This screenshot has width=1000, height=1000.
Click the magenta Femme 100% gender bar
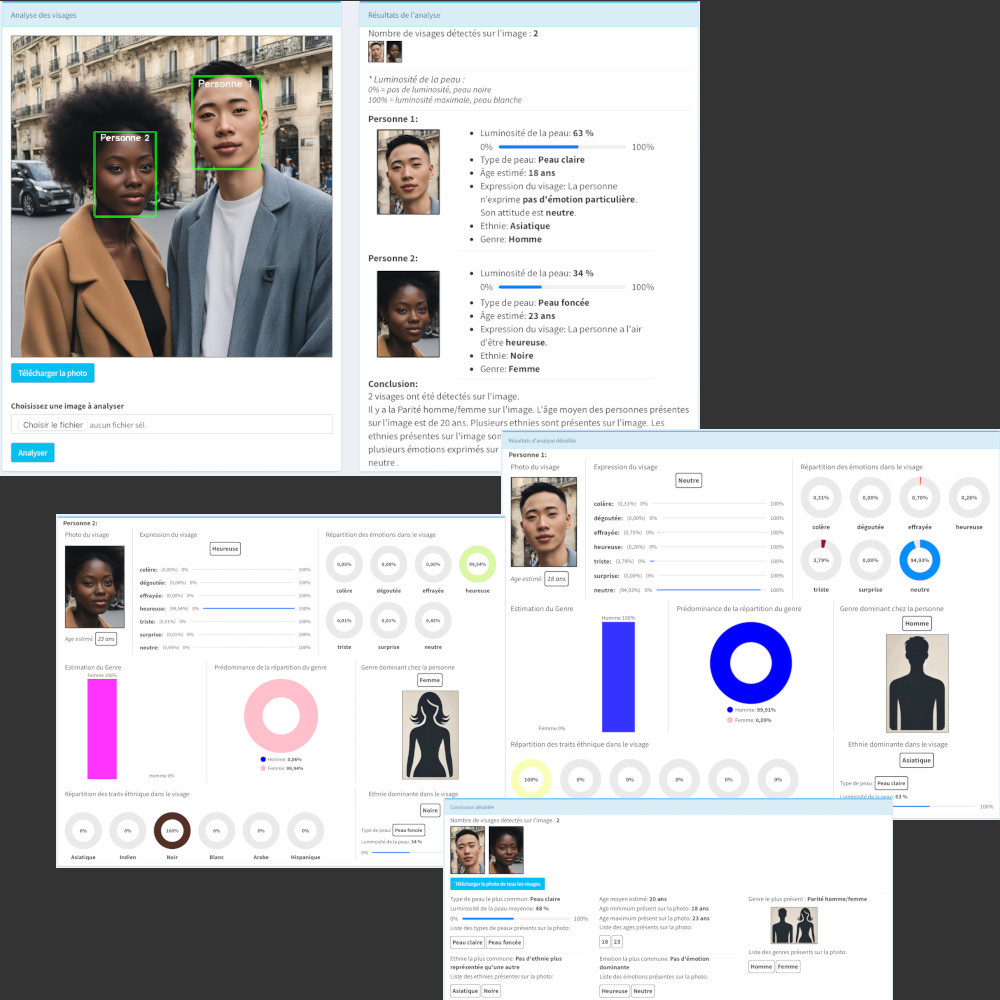(x=102, y=727)
